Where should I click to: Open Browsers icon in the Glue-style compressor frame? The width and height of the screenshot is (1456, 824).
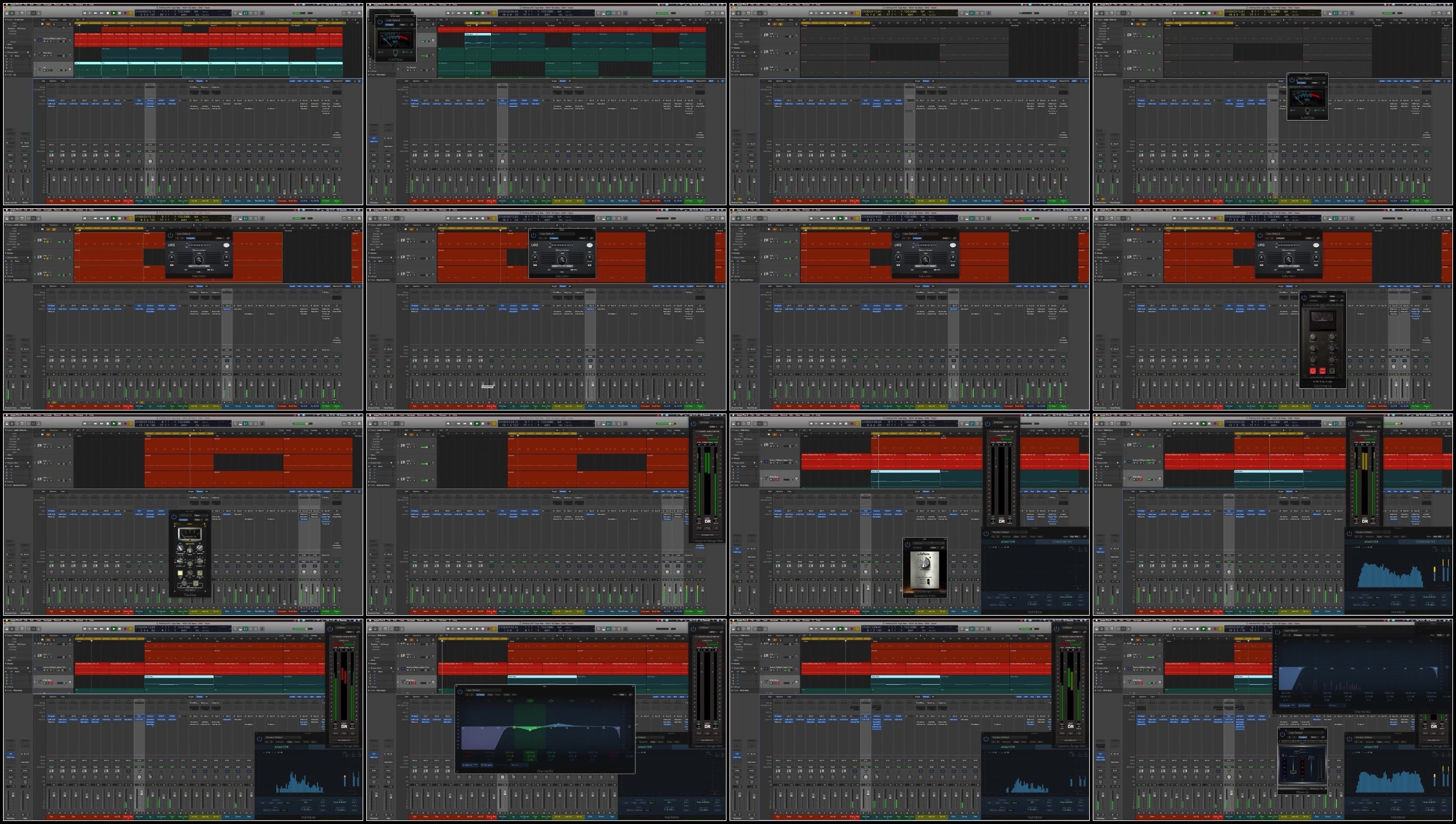[359, 424]
